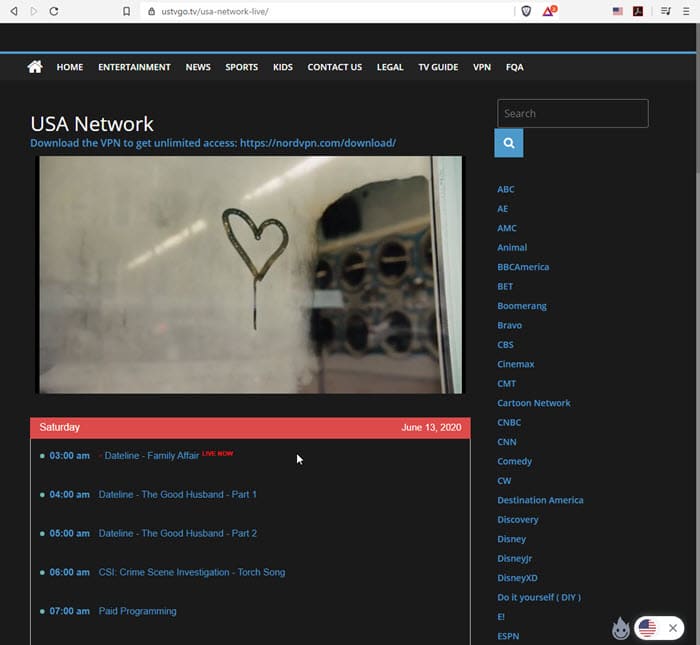700x645 pixels.
Task: Open the Brave Rewards triangle icon
Action: [549, 11]
